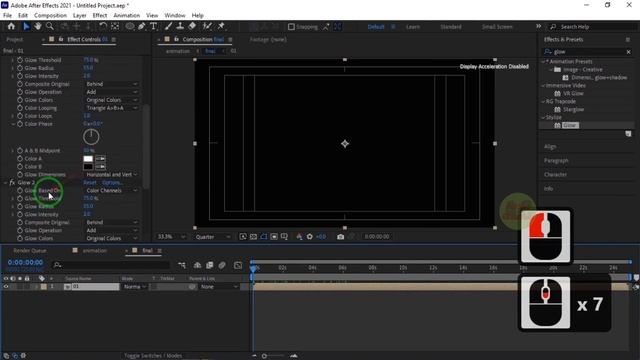Click the Show Channel color icon
Screen dimensions: 640x360
tap(299, 237)
